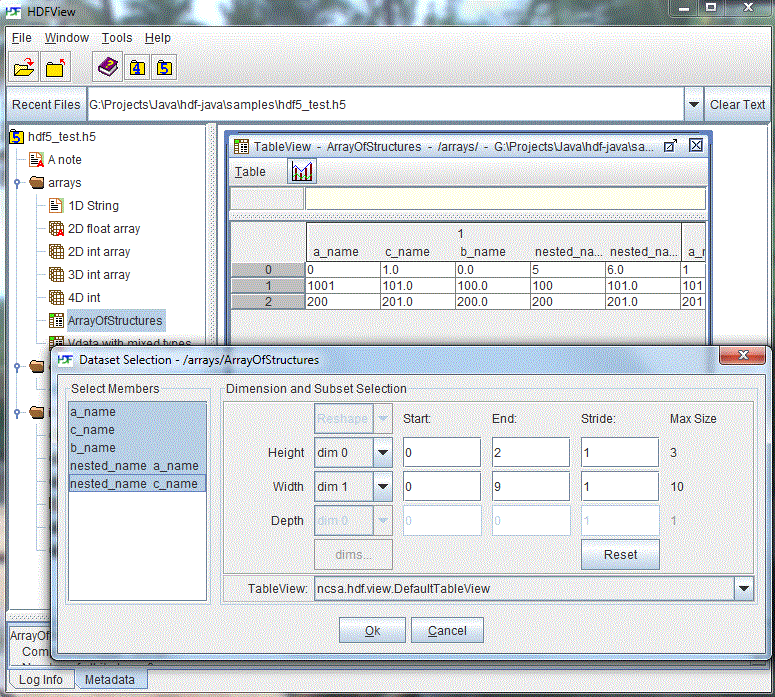Select nested_name c_name member
This screenshot has height=697, width=775.
pyautogui.click(x=137, y=483)
